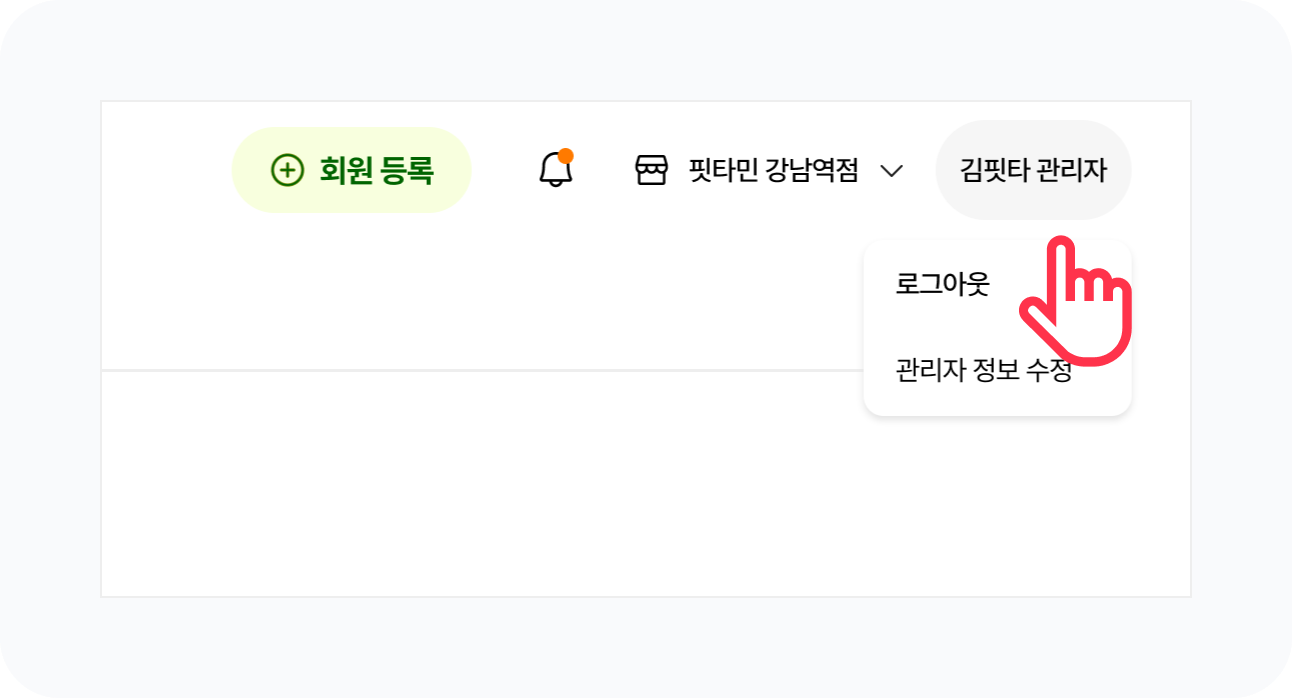This screenshot has height=698, width=1292.
Task: Click the orange notification badge dot
Action: [x=566, y=156]
